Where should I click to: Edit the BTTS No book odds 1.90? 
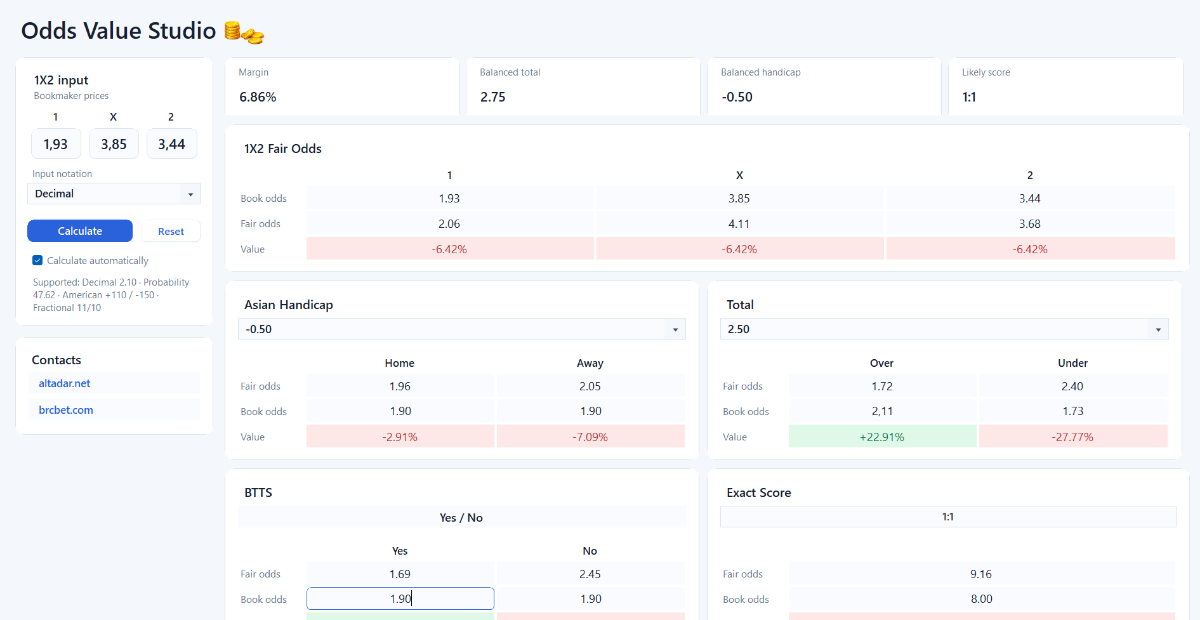click(x=591, y=599)
